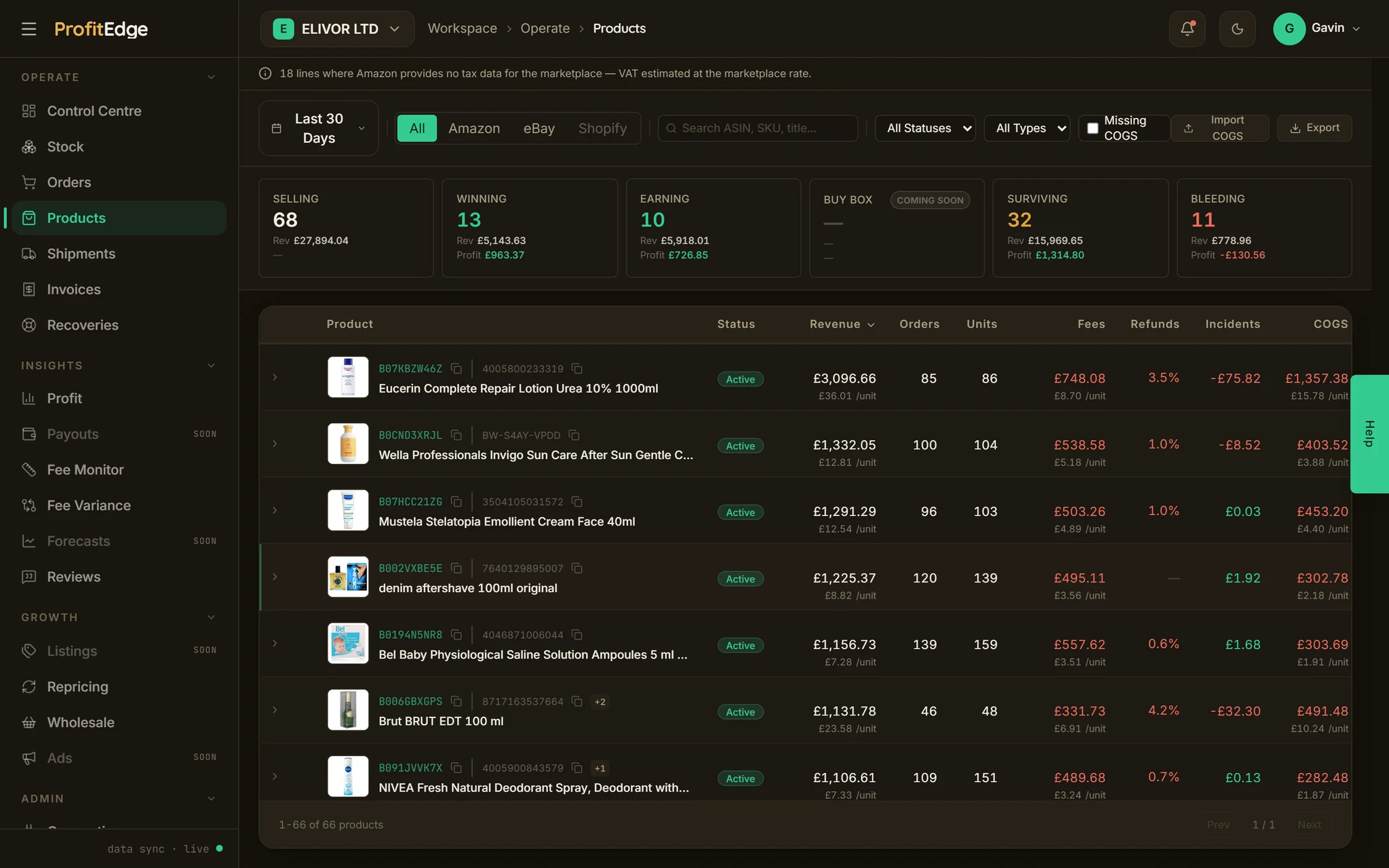Click Bel Baby Saline thumbnail

(x=348, y=643)
